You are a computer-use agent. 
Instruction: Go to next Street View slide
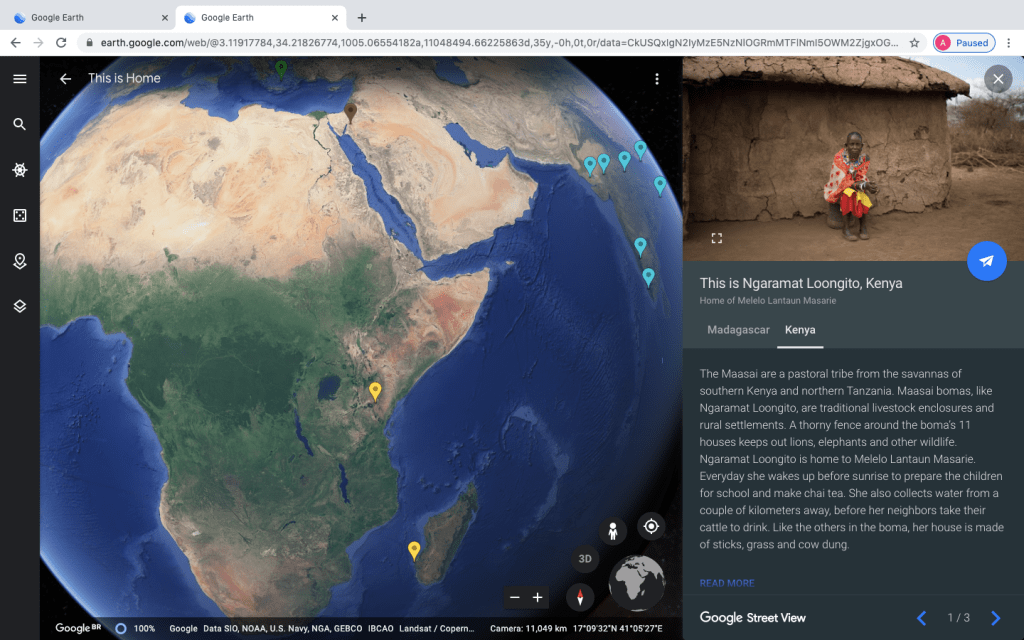(995, 618)
